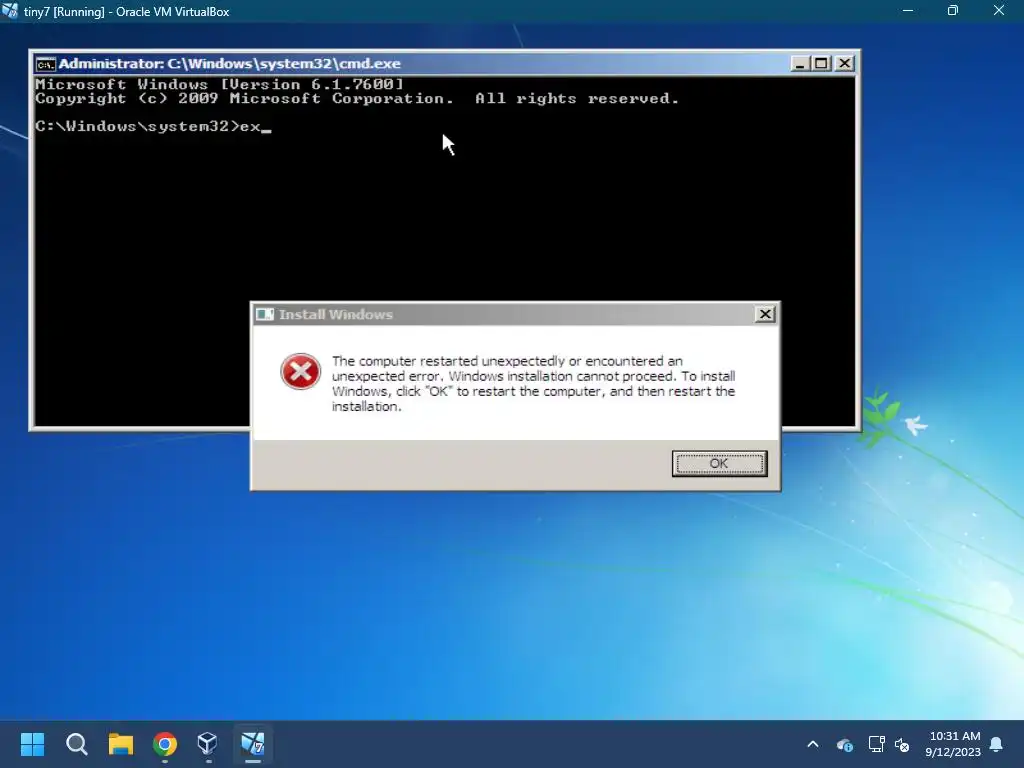The height and width of the screenshot is (768, 1024).
Task: Show hidden system tray icons
Action: (x=813, y=744)
